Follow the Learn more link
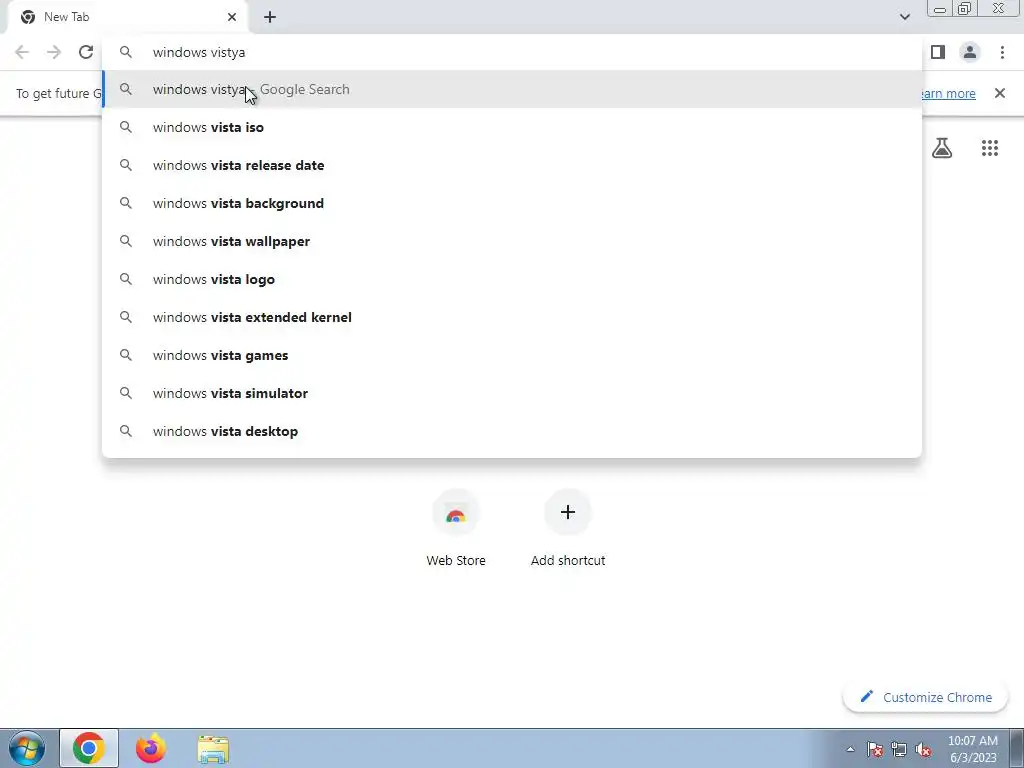The width and height of the screenshot is (1024, 768). click(x=947, y=93)
